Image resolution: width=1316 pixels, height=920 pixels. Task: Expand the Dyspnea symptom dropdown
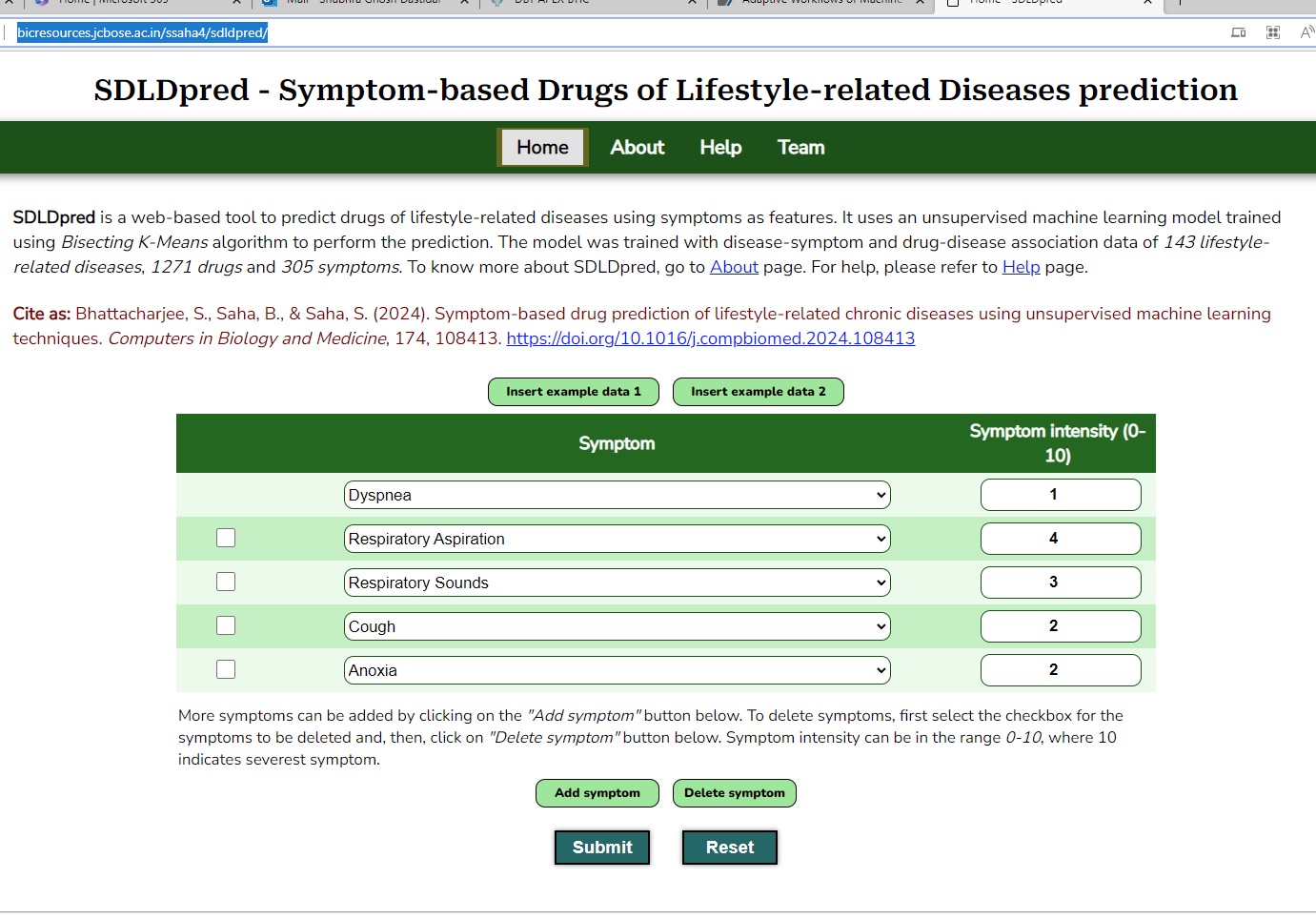coord(618,495)
